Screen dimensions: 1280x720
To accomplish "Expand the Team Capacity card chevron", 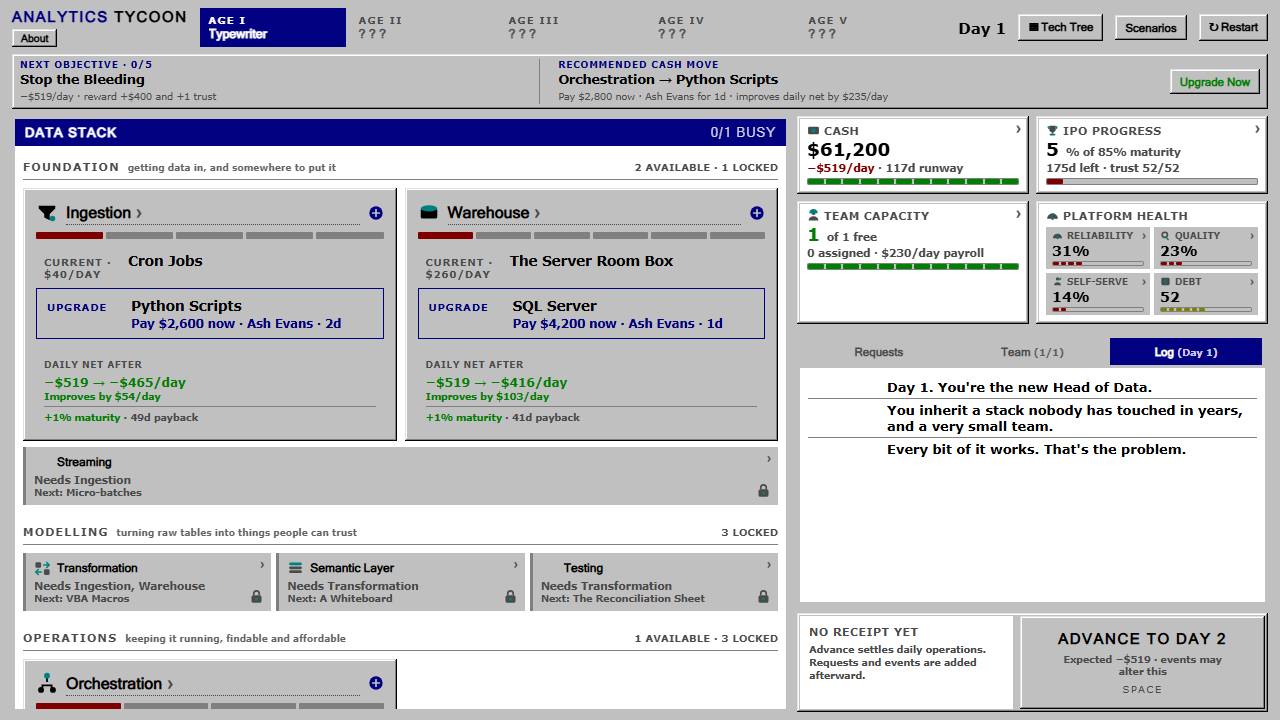I will click(x=1018, y=214).
